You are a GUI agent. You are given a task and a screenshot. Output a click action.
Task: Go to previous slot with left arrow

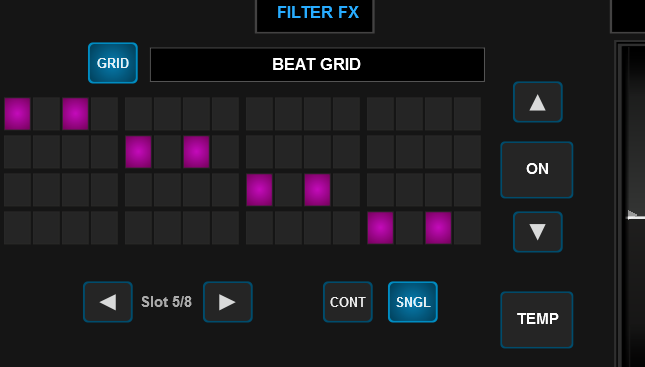pyautogui.click(x=108, y=302)
